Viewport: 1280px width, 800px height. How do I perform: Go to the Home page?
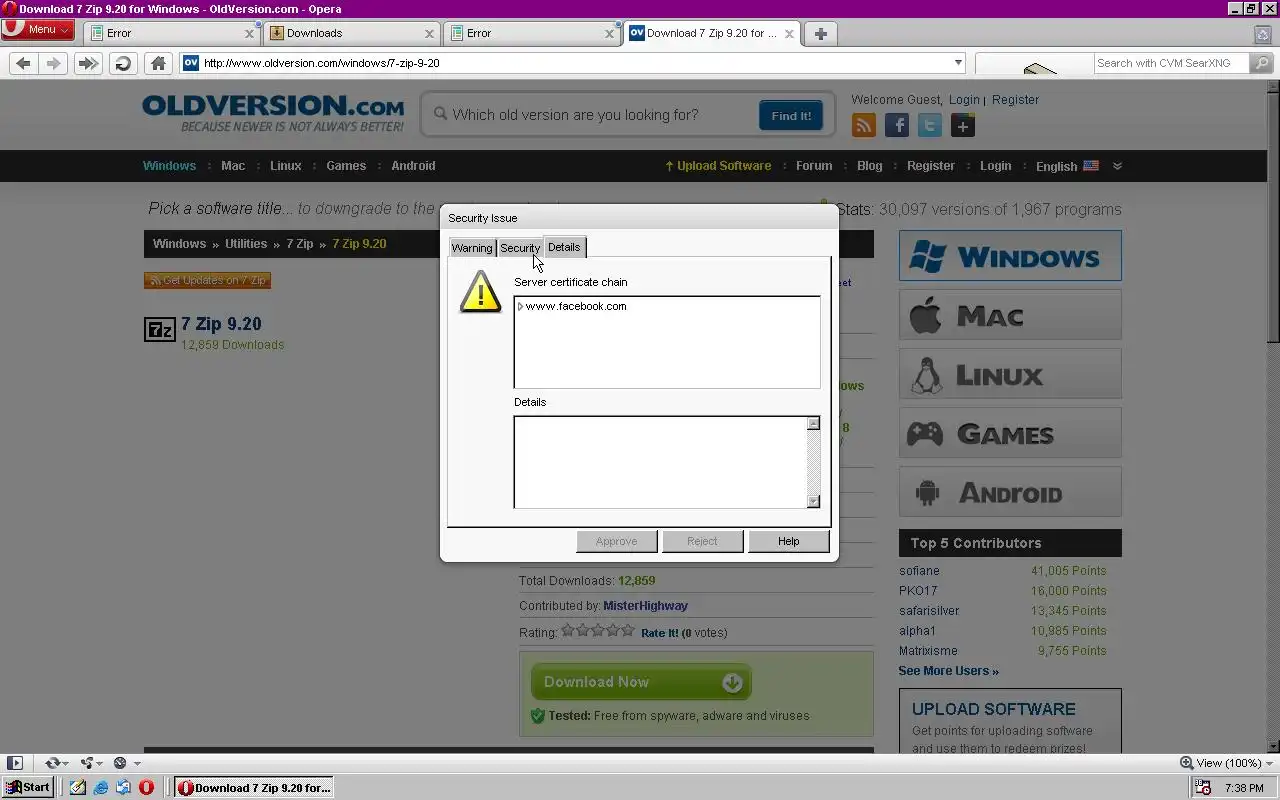tap(158, 63)
